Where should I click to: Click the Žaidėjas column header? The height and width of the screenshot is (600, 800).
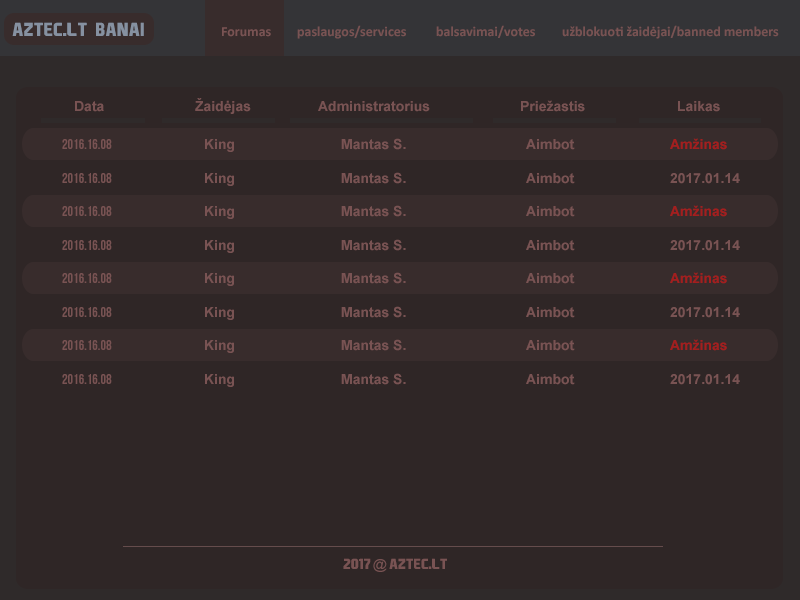222,106
